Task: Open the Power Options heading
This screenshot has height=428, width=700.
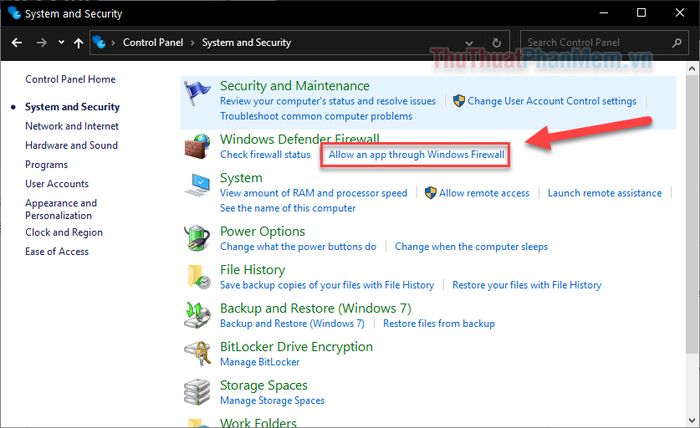Action: pyautogui.click(x=262, y=231)
